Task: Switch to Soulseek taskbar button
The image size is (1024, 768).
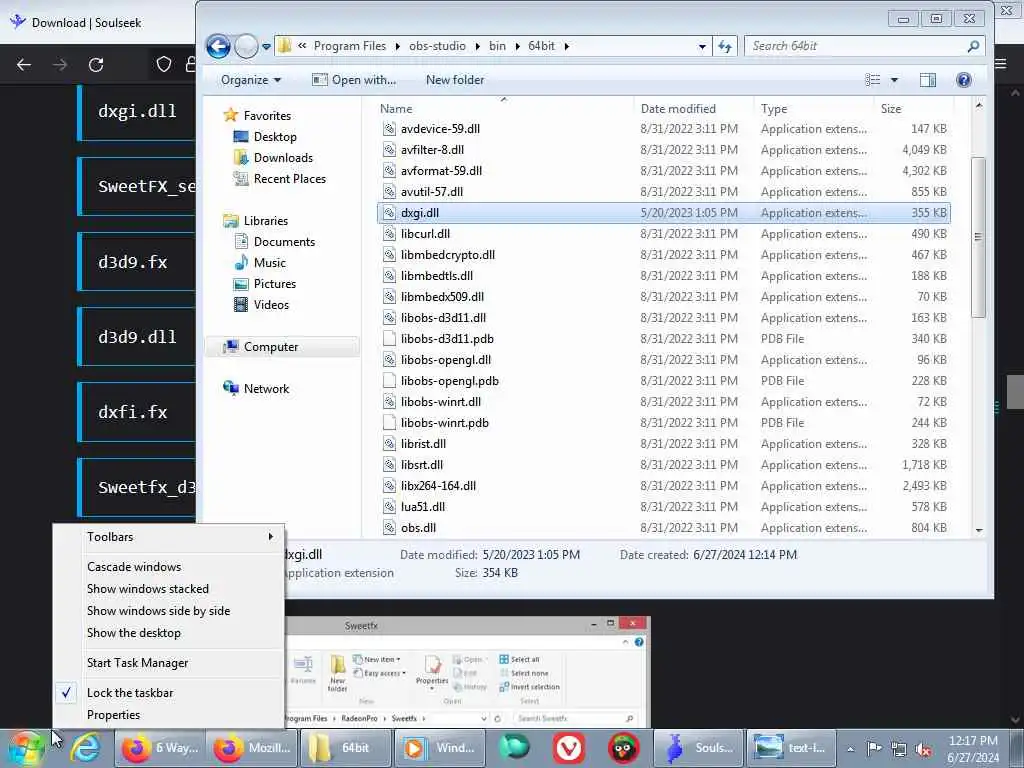Action: pos(697,748)
